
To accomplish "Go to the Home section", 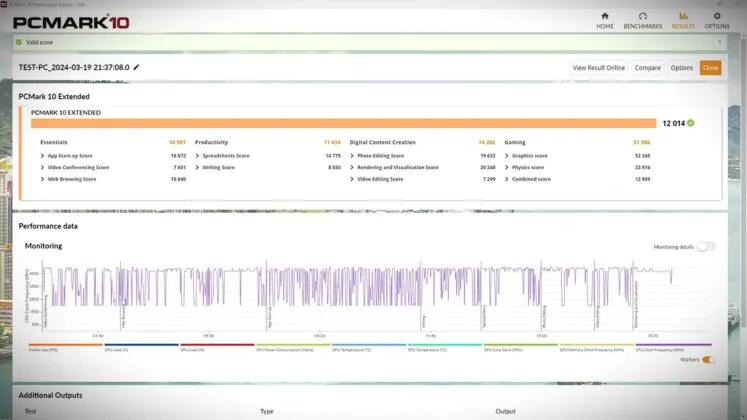I will click(x=605, y=20).
